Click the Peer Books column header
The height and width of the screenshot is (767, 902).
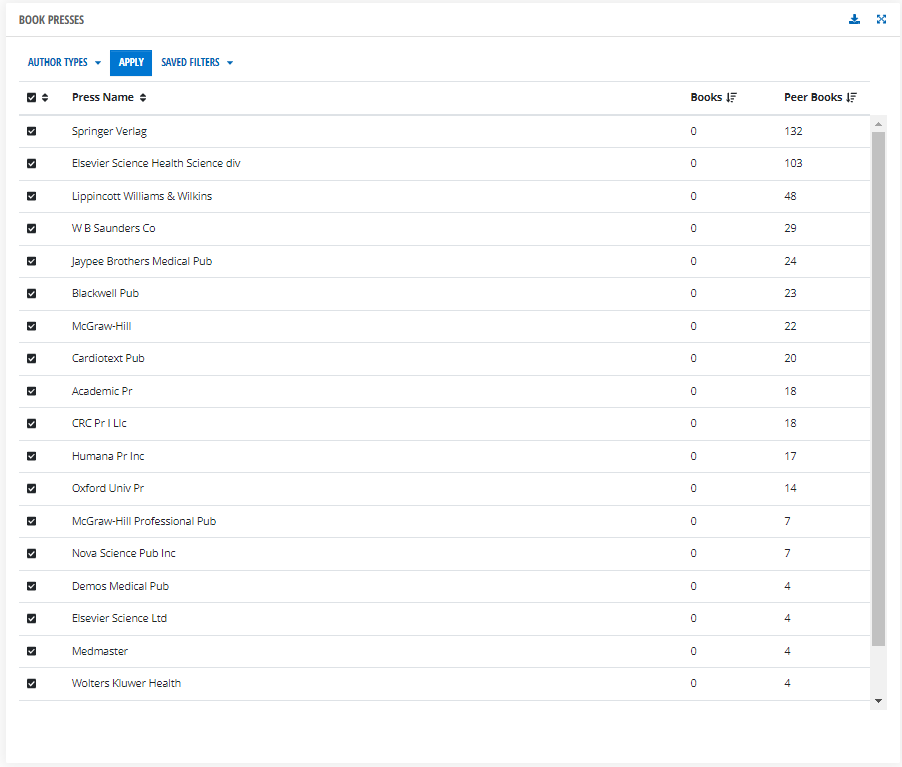[813, 97]
